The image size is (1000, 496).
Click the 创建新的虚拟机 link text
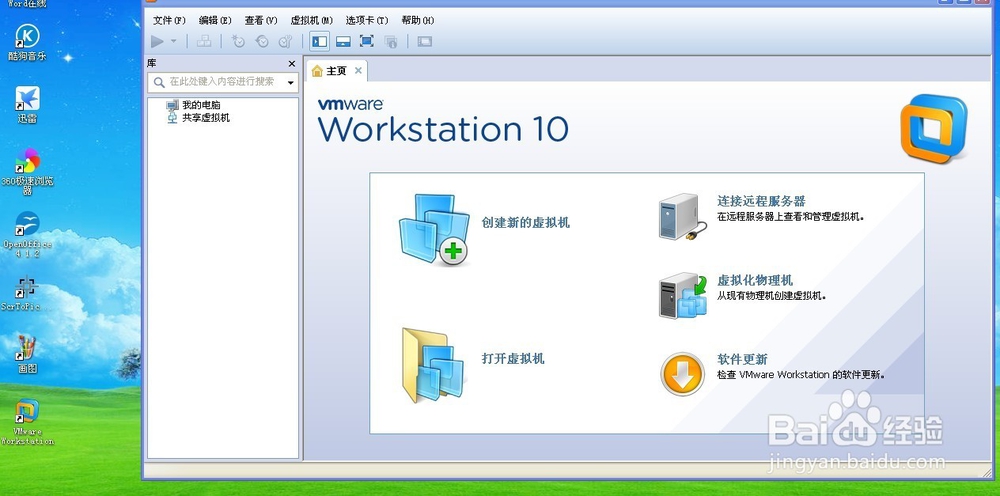[x=526, y=222]
